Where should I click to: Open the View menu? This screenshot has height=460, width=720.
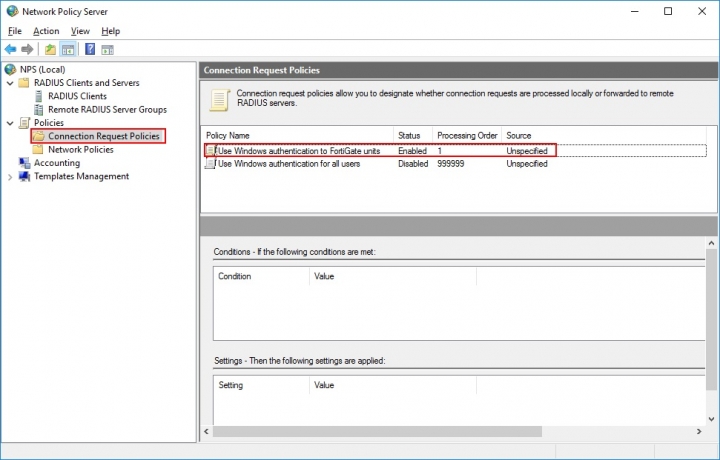[x=80, y=31]
